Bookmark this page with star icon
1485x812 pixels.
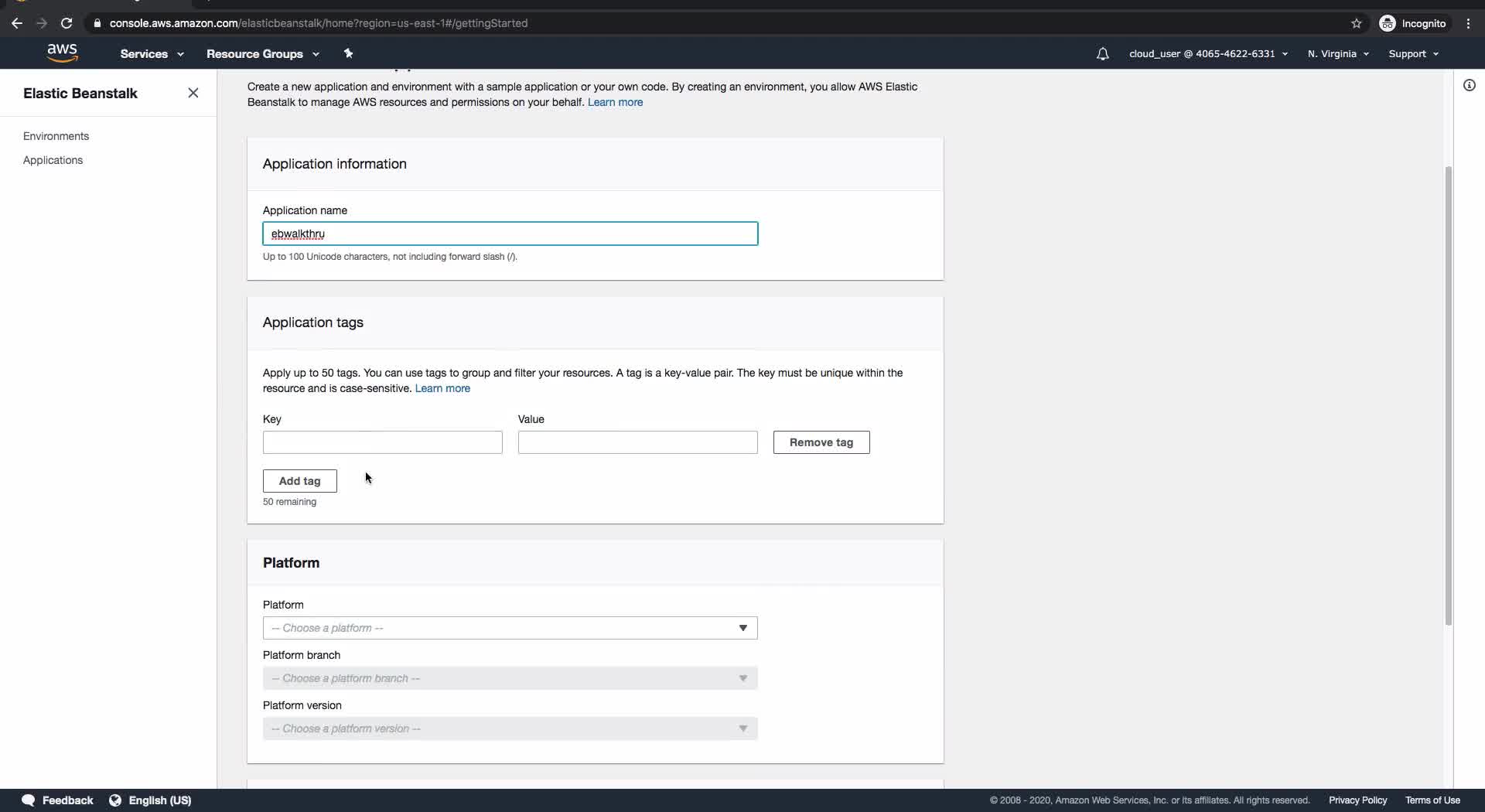[x=1356, y=23]
